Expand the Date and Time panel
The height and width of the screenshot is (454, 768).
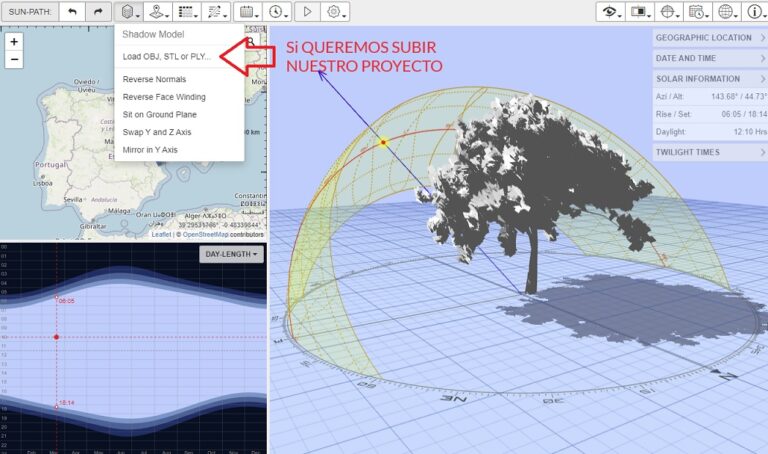point(711,58)
